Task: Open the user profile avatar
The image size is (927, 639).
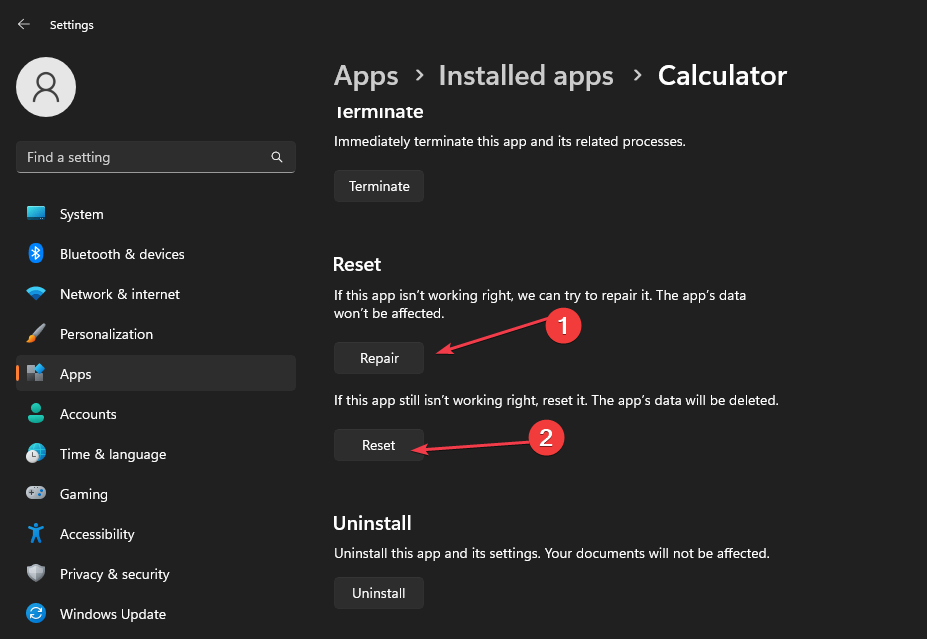Action: click(x=46, y=87)
